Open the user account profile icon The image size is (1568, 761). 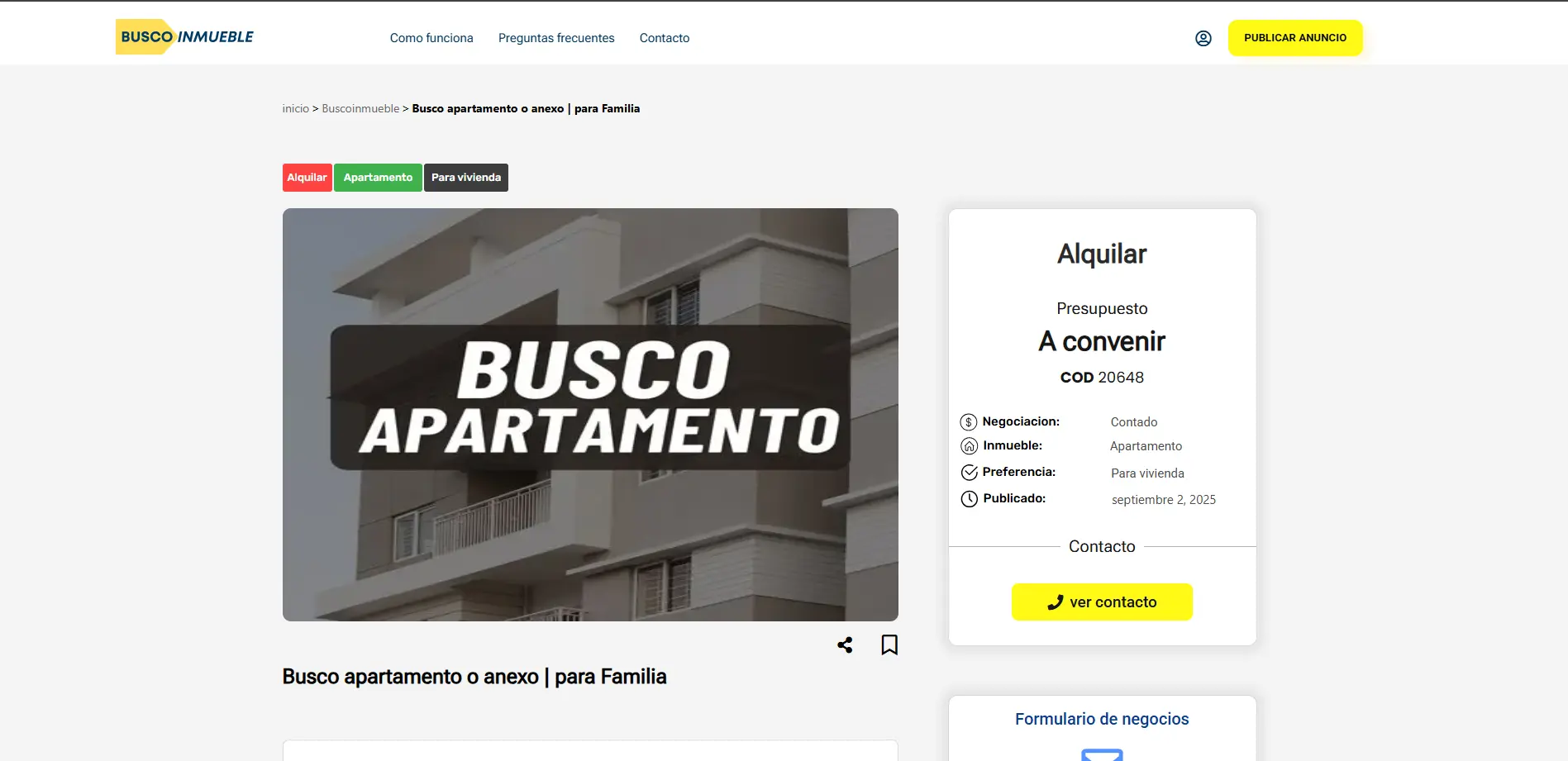click(x=1203, y=38)
